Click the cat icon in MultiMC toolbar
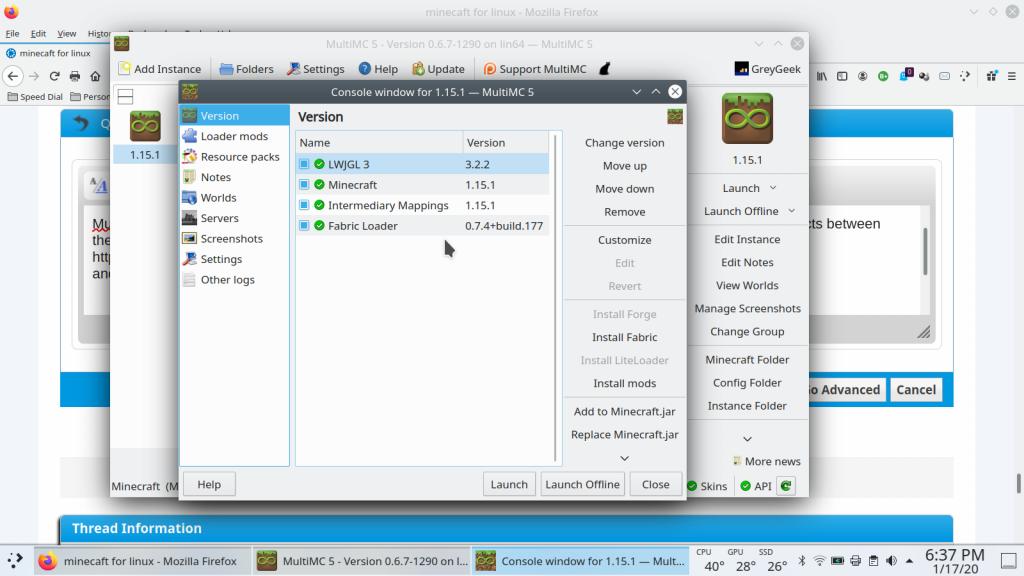 click(605, 69)
